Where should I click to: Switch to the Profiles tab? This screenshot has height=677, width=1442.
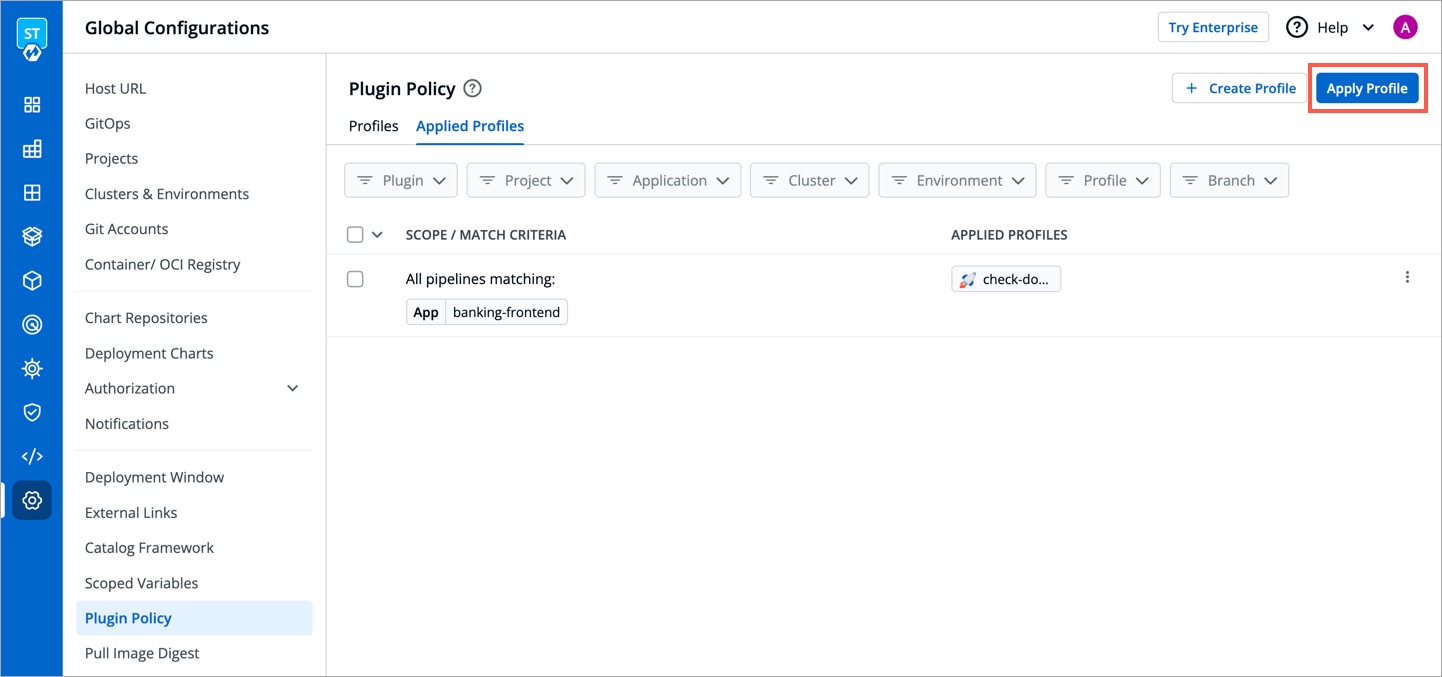373,126
